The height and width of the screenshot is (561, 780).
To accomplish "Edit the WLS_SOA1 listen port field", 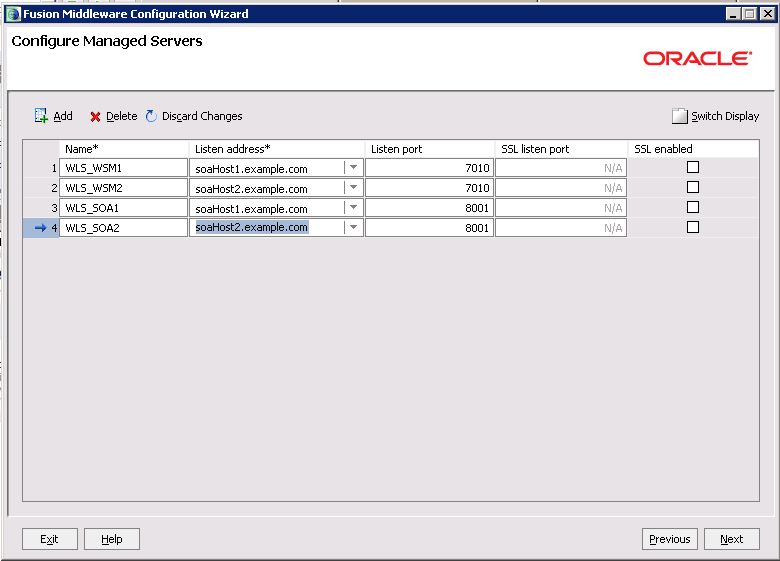I will pos(429,208).
